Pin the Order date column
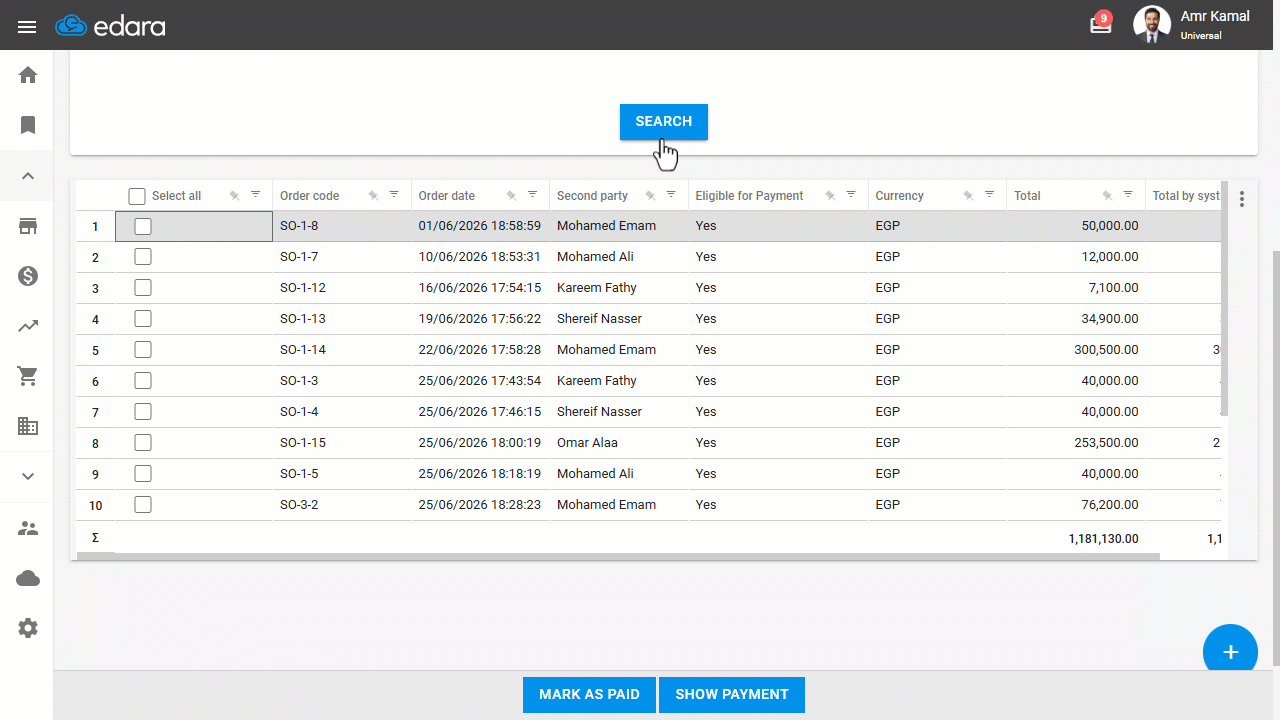The width and height of the screenshot is (1280, 720). click(x=511, y=196)
